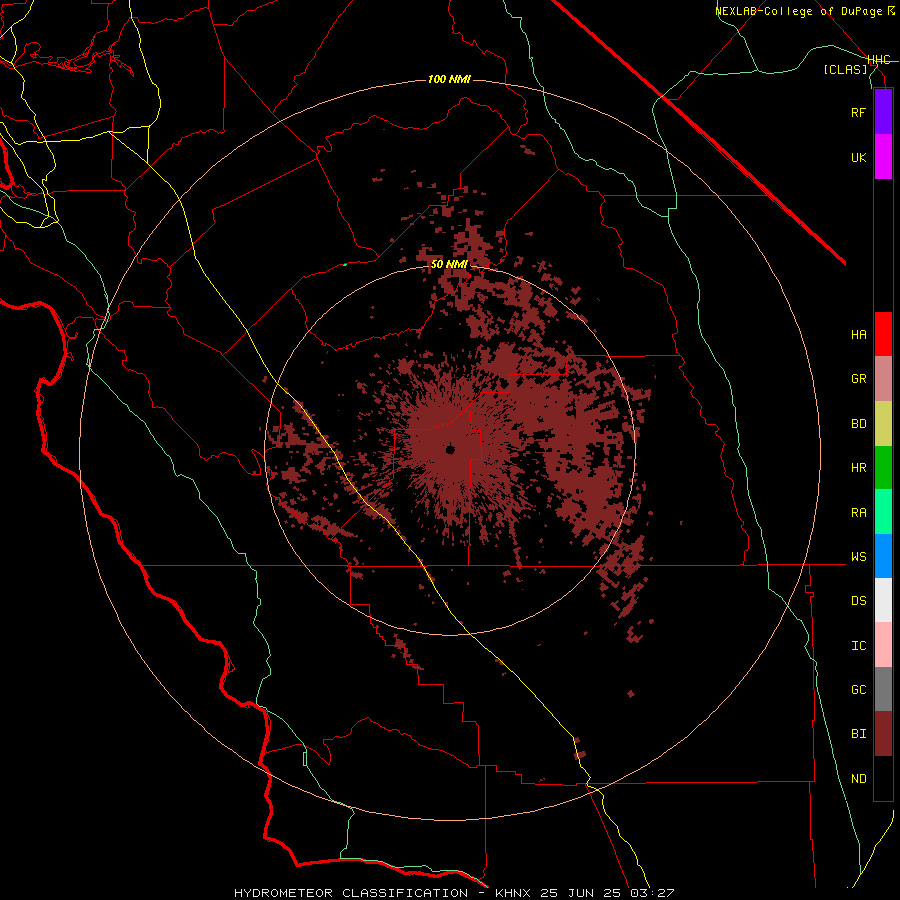
Task: Click the RF purple legend swatch
Action: [883, 112]
